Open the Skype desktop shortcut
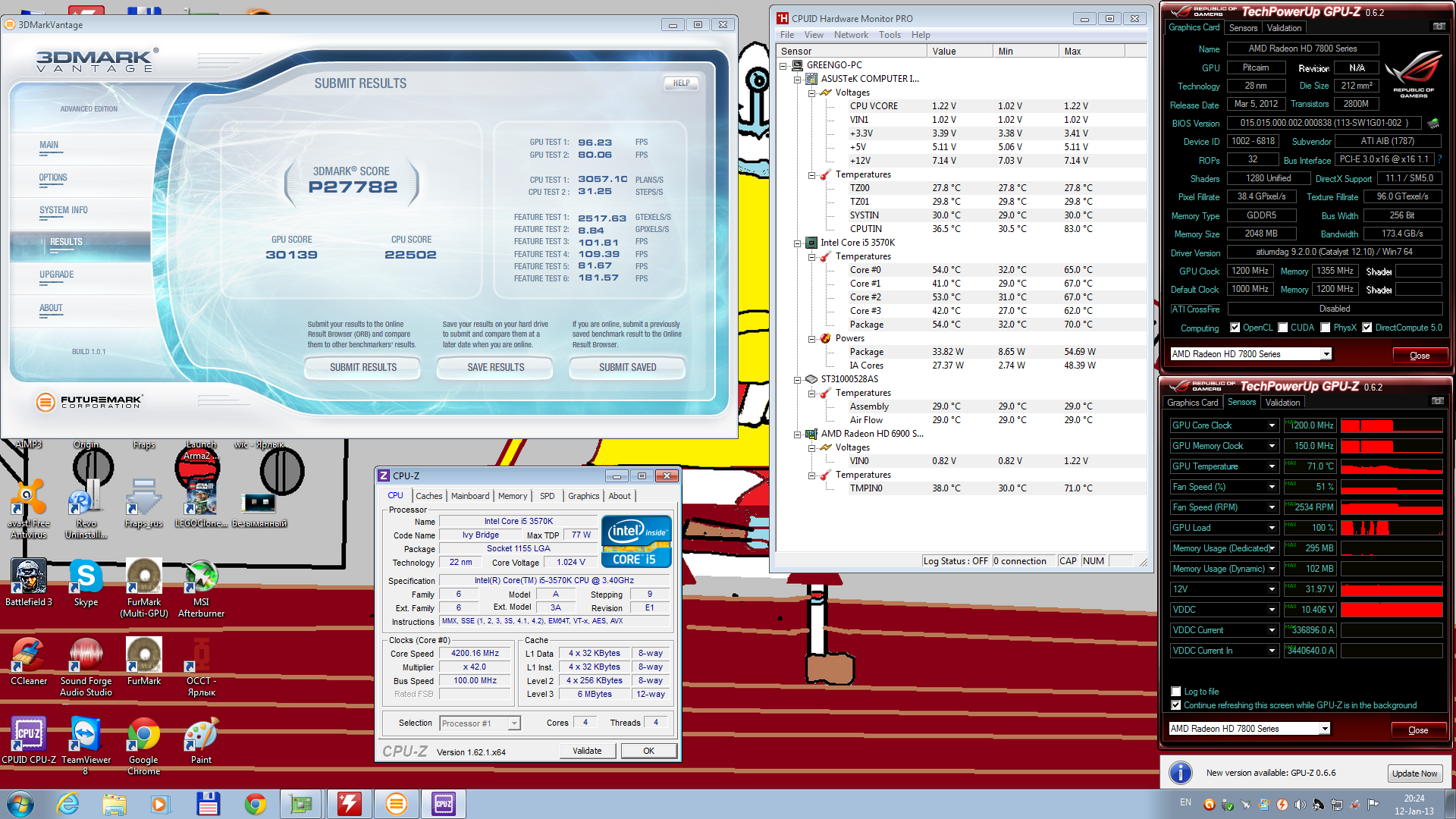1456x819 pixels. 86,582
